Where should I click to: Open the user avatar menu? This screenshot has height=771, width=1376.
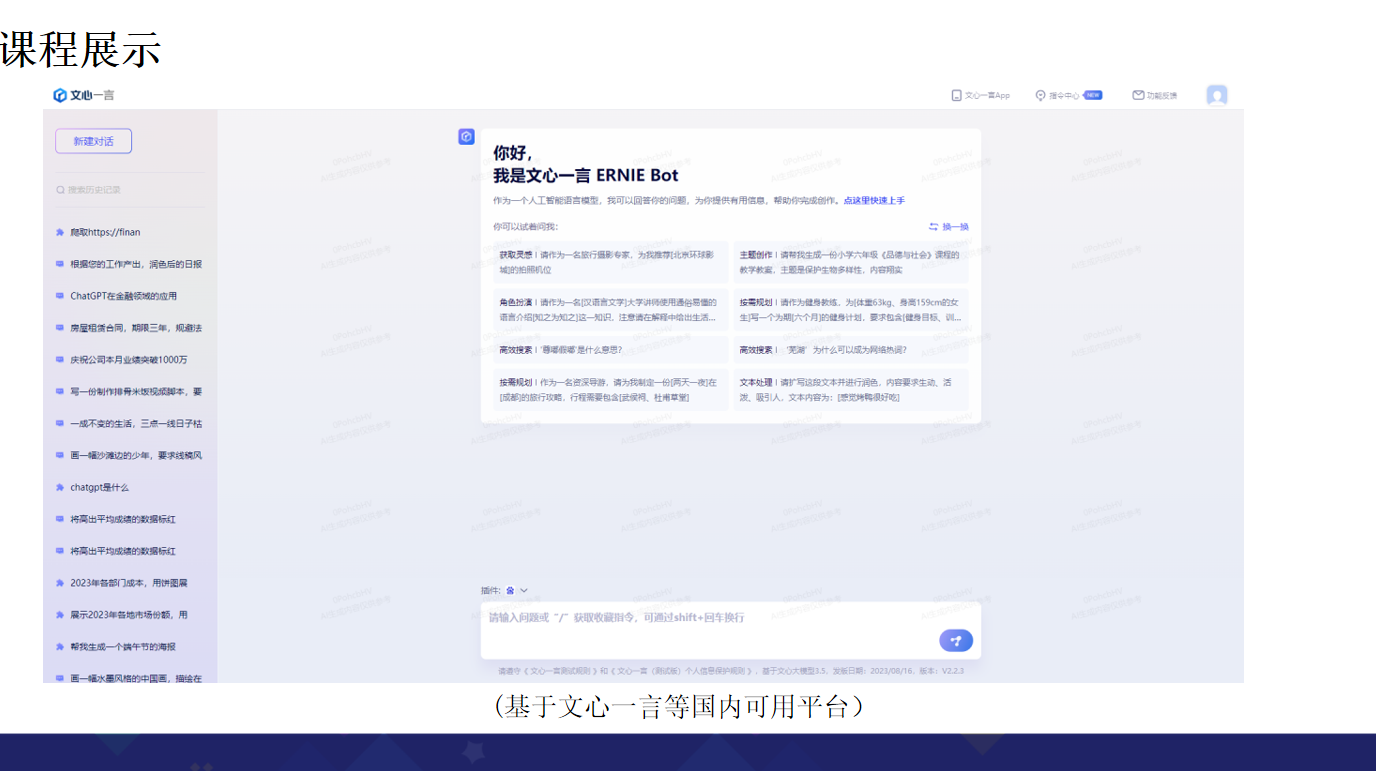[x=1217, y=95]
